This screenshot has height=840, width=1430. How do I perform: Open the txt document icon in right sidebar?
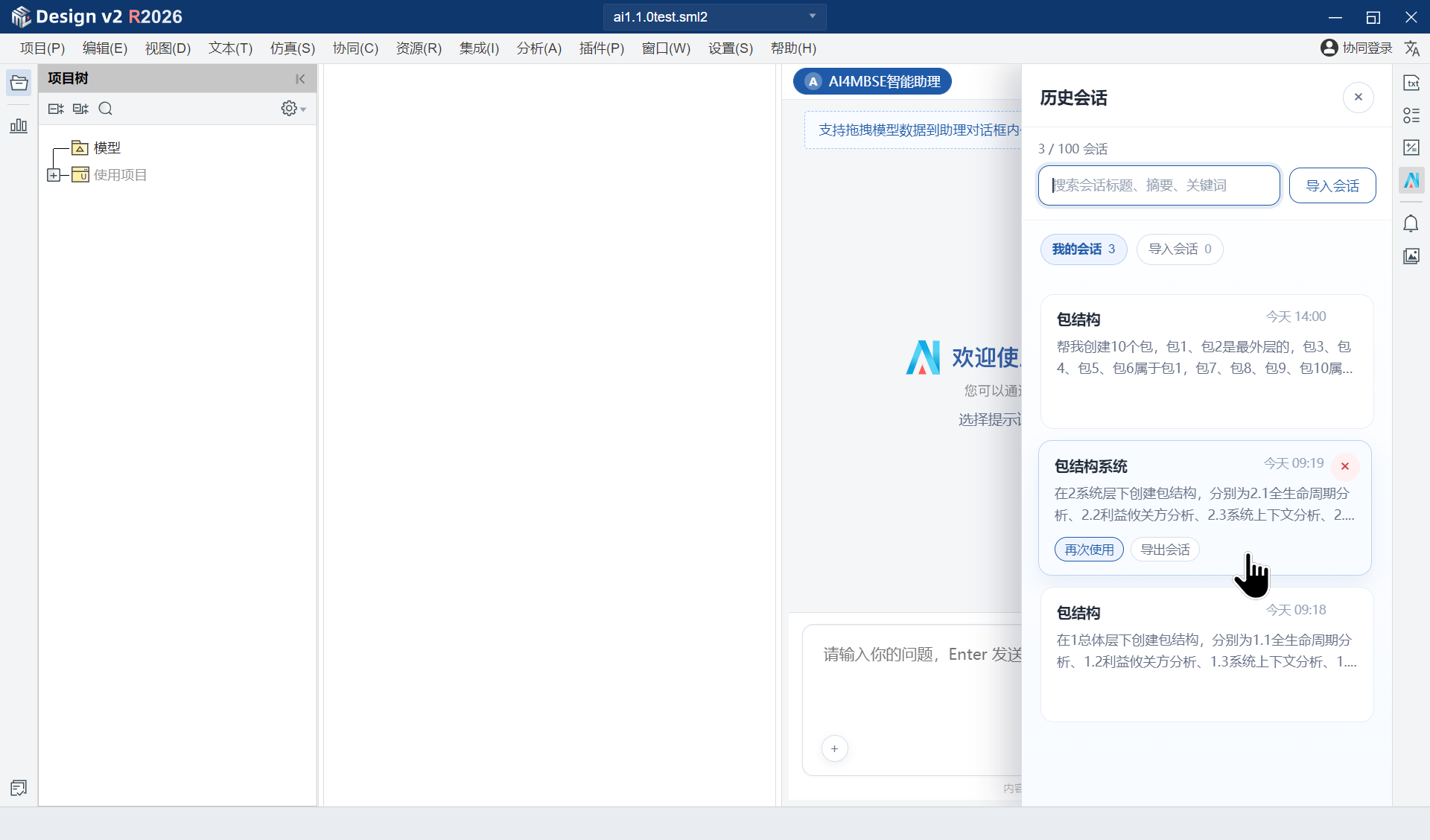pos(1411,83)
